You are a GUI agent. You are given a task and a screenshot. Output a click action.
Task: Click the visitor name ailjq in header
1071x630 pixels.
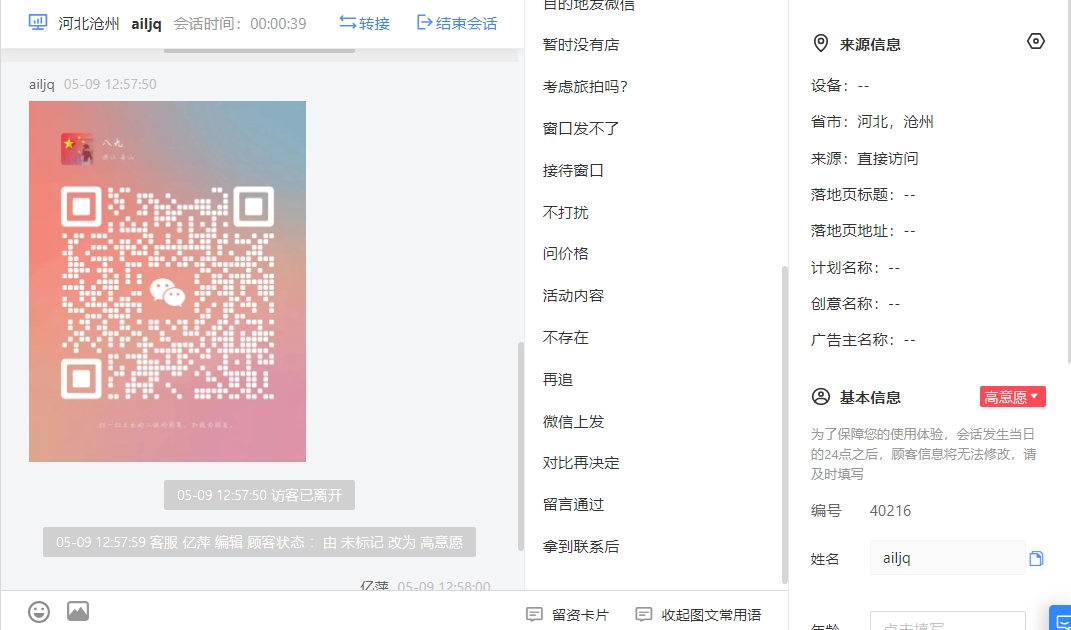click(146, 24)
